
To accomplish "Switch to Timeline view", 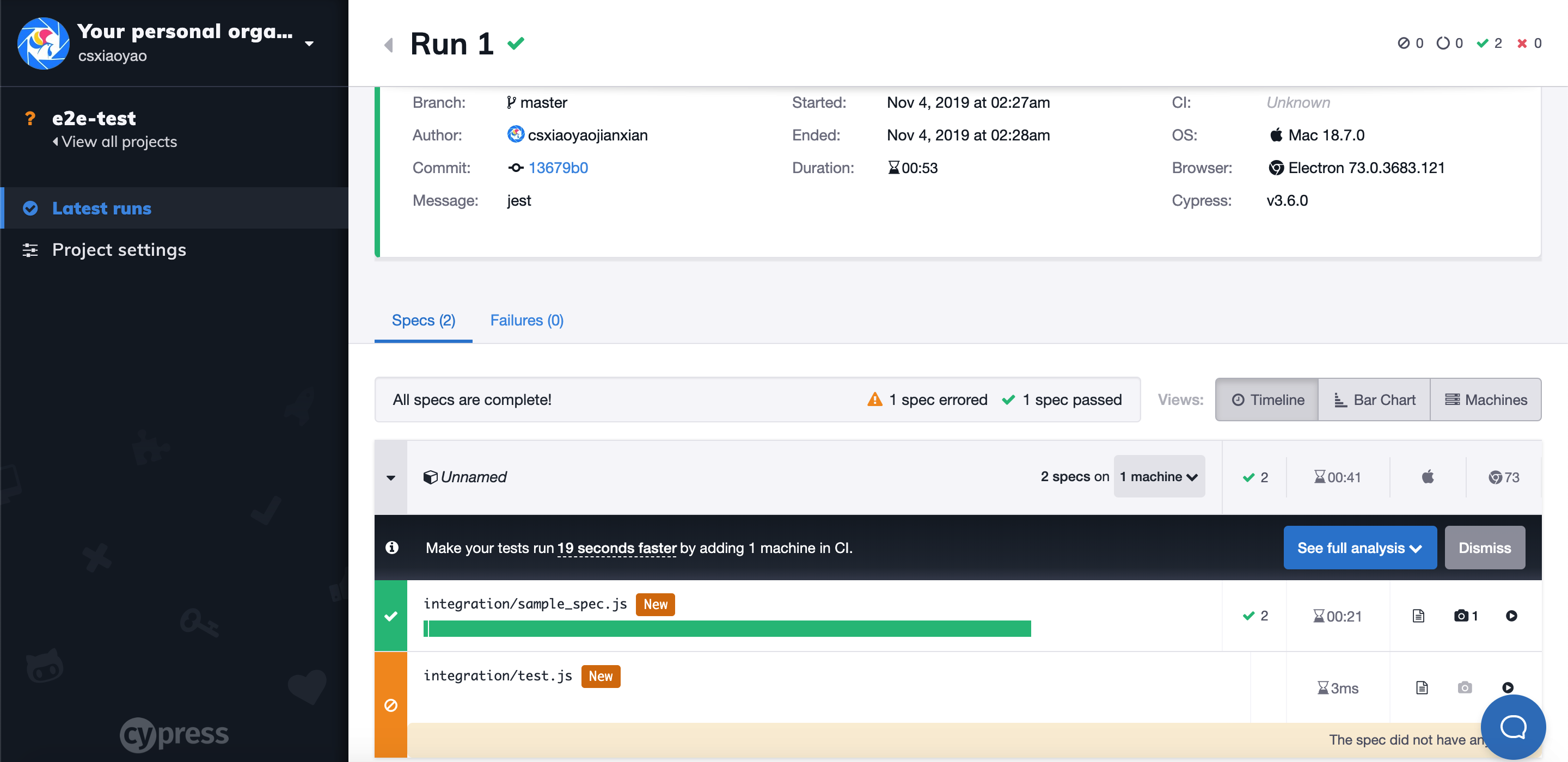I will [x=1267, y=400].
